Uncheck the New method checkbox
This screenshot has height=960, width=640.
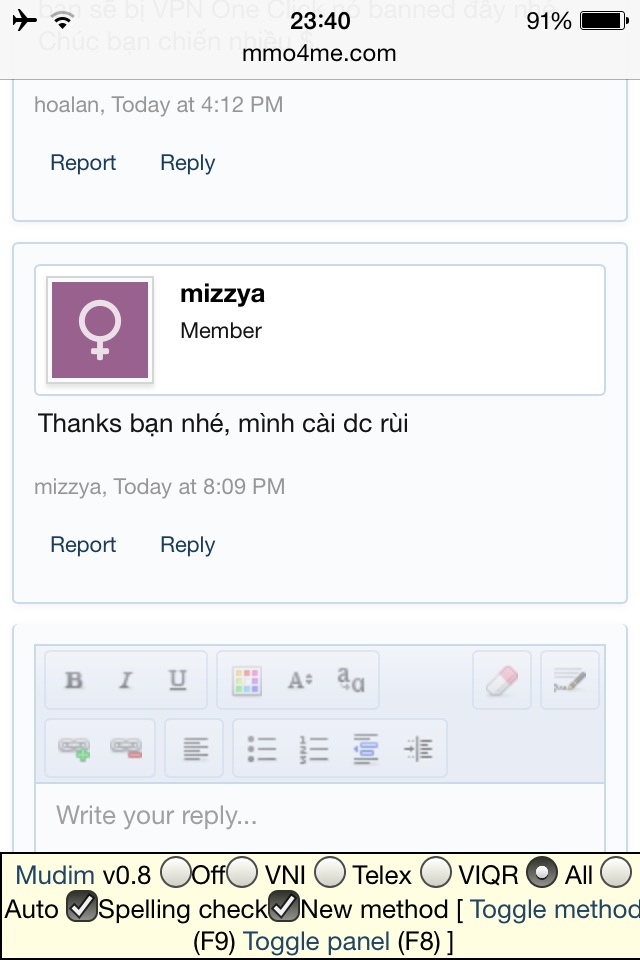pyautogui.click(x=285, y=908)
